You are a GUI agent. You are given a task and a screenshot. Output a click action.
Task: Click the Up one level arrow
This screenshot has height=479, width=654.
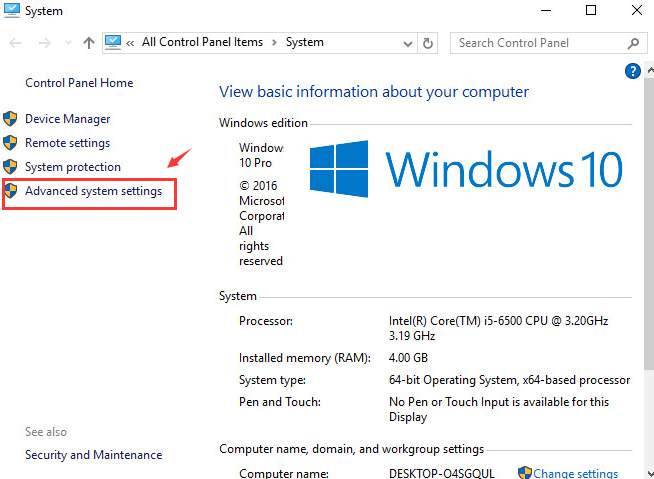[88, 43]
